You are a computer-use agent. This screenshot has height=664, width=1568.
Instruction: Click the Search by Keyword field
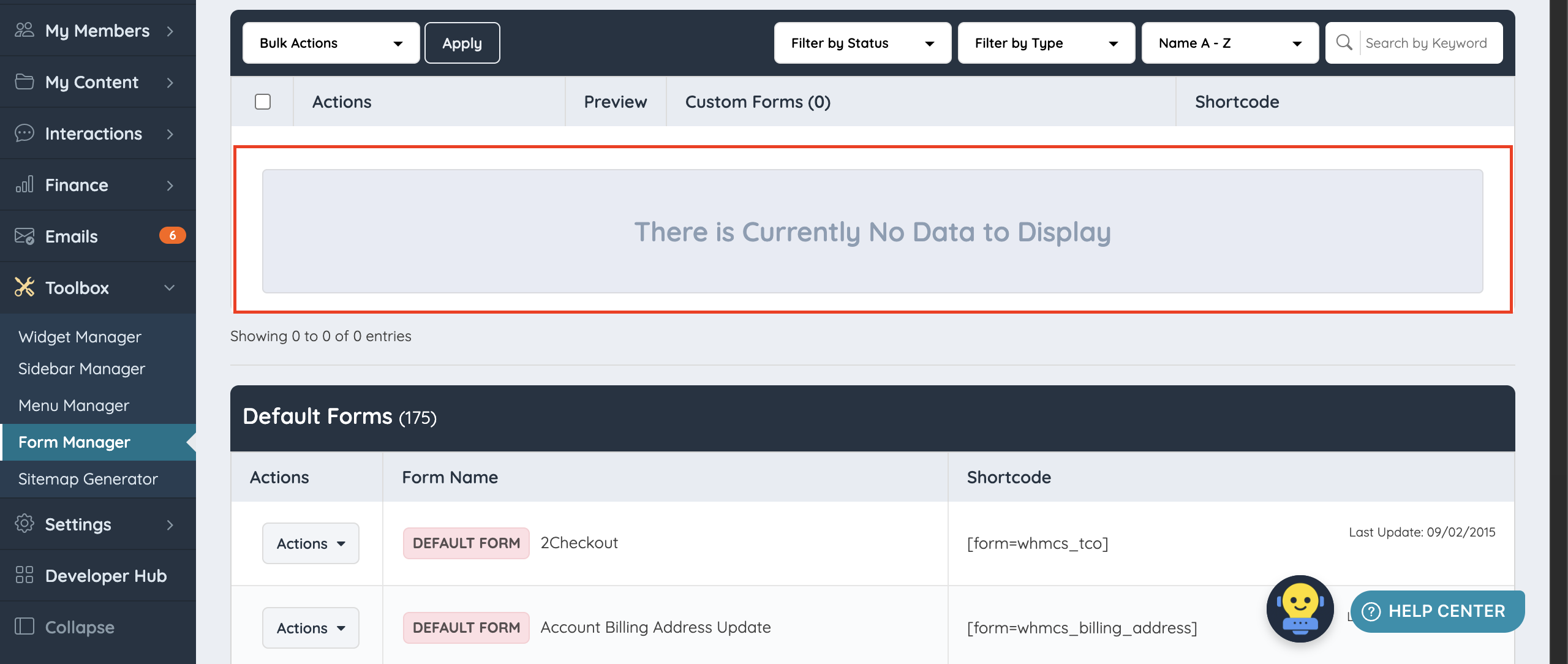click(1426, 43)
